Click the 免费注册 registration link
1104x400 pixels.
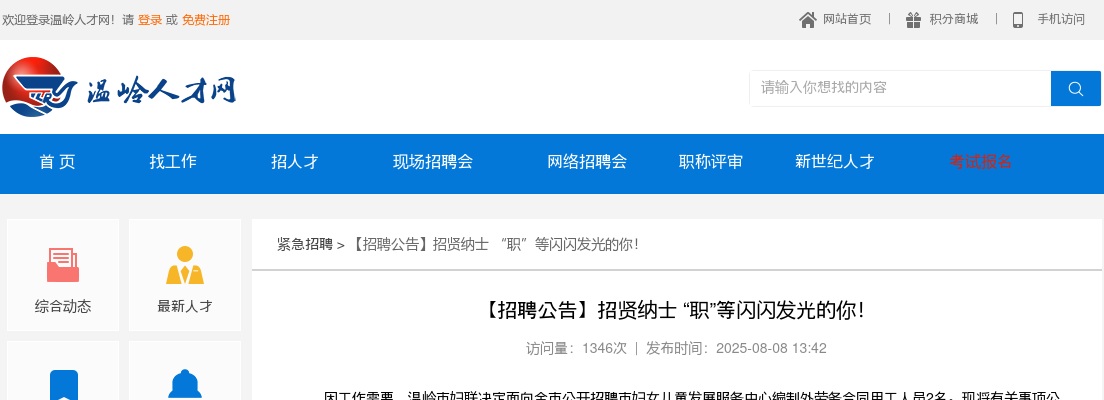(206, 20)
